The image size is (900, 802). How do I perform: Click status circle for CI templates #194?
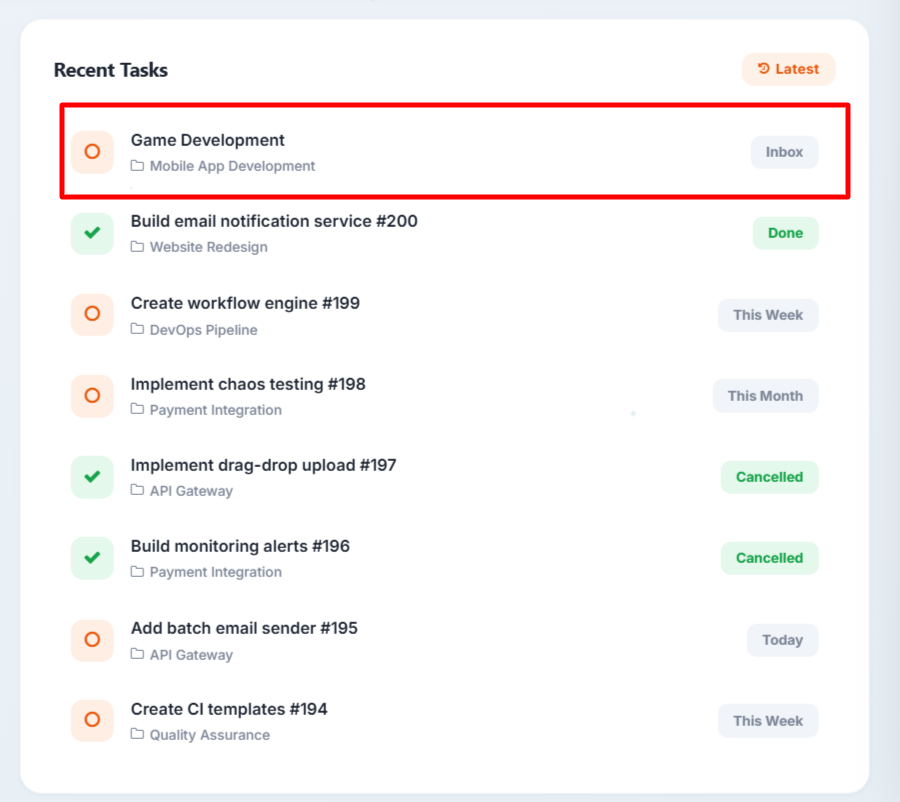[92, 720]
